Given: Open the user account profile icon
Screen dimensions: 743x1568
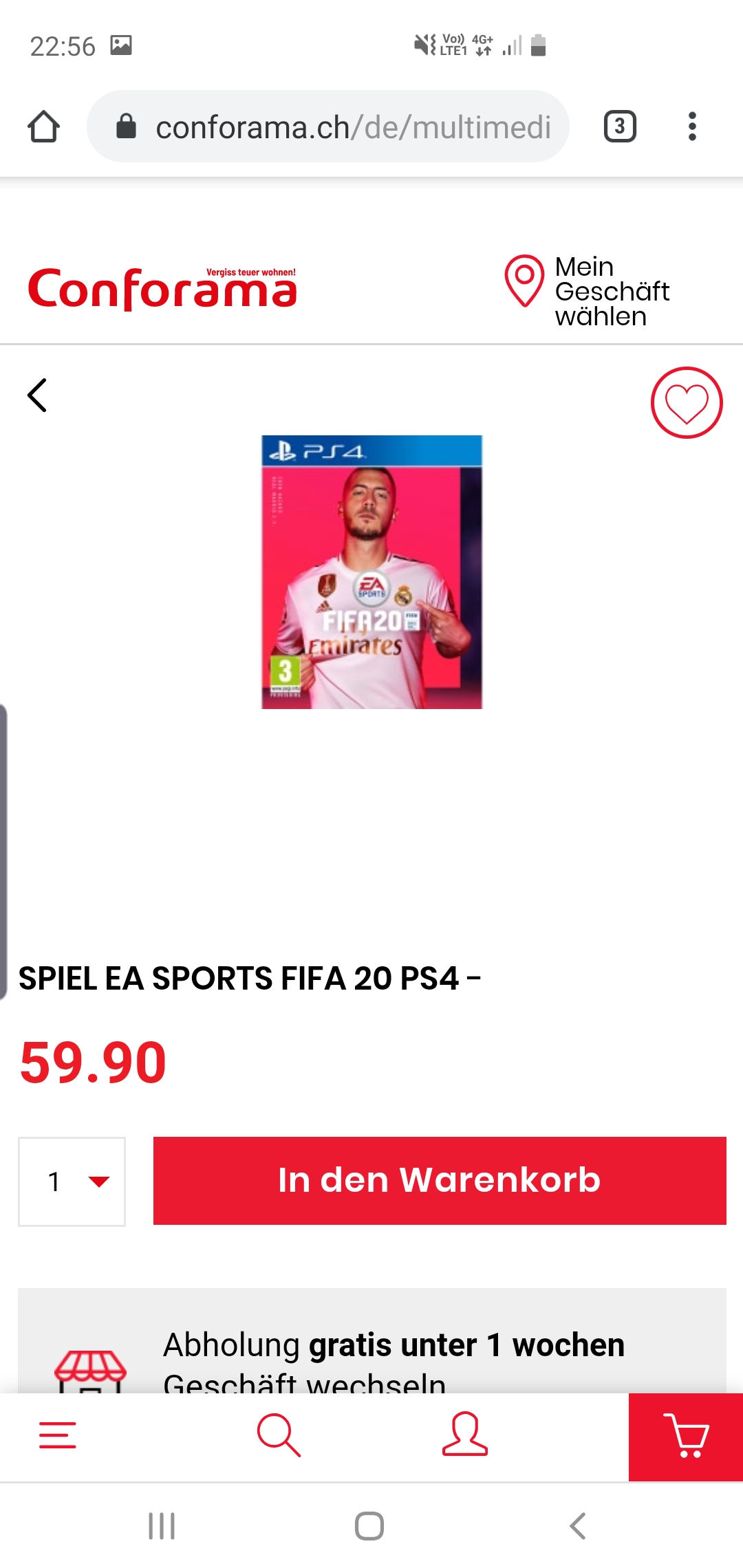Looking at the screenshot, I should point(465,1434).
